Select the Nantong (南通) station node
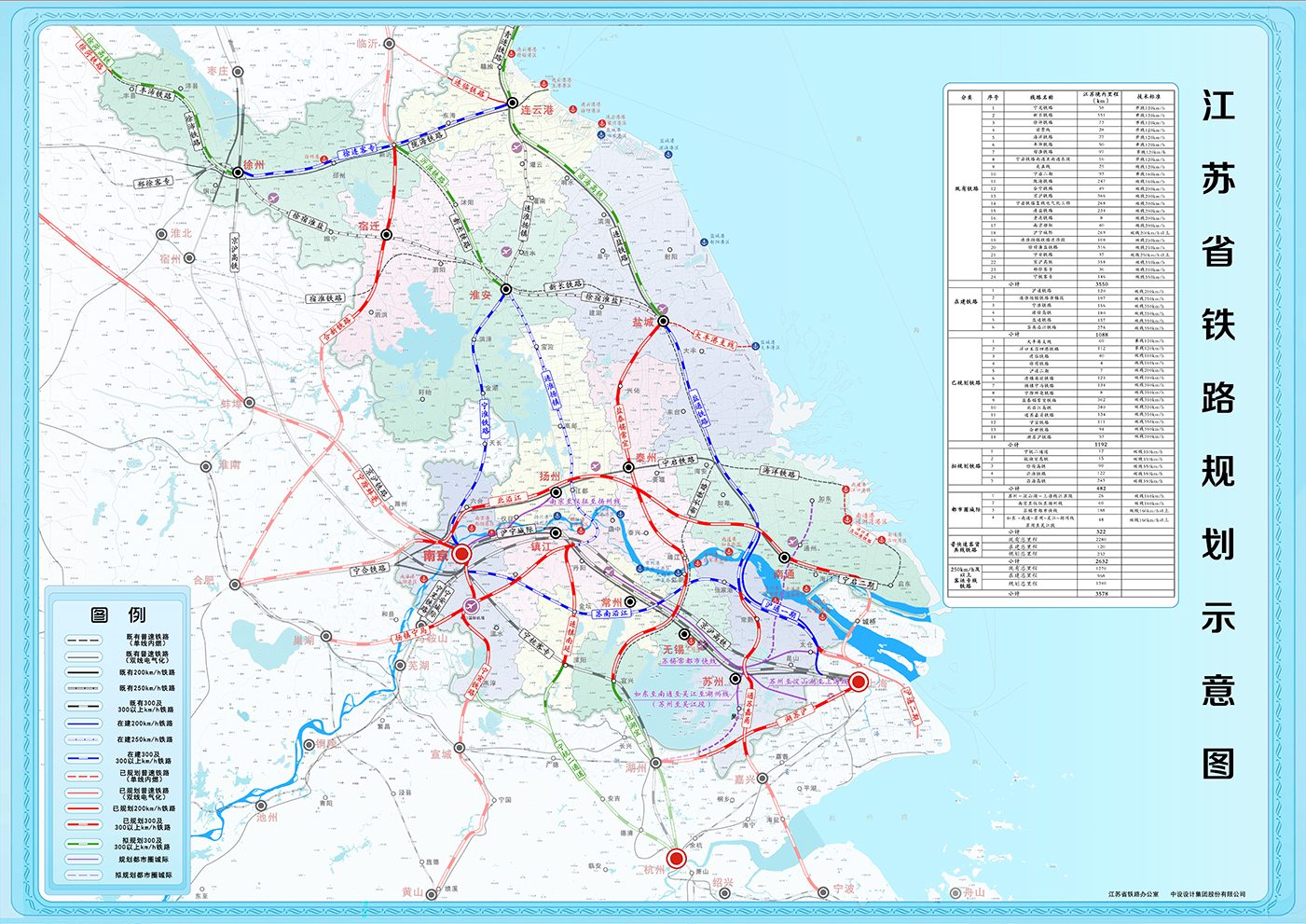 [x=785, y=558]
